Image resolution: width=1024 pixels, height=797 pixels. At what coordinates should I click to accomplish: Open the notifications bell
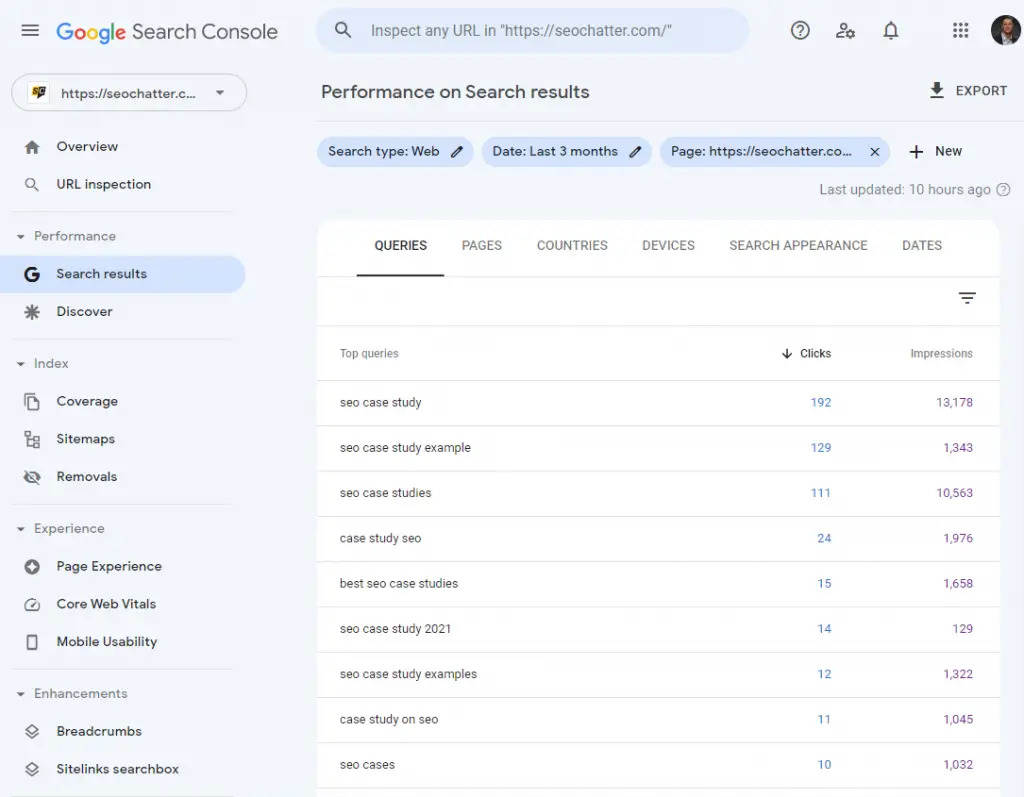point(891,31)
